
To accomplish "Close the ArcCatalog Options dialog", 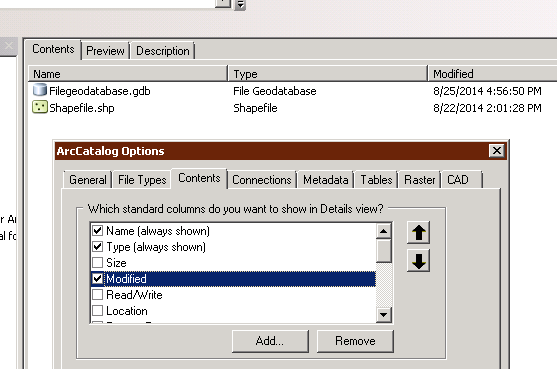I will [497, 151].
